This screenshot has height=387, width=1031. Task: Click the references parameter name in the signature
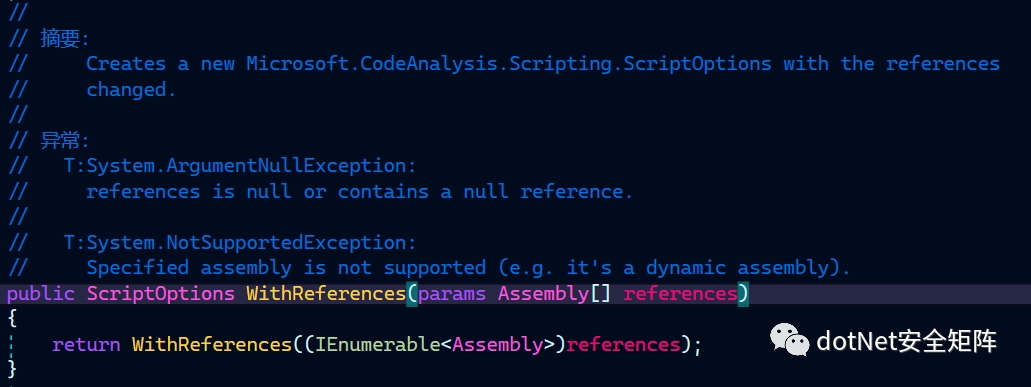(x=681, y=294)
